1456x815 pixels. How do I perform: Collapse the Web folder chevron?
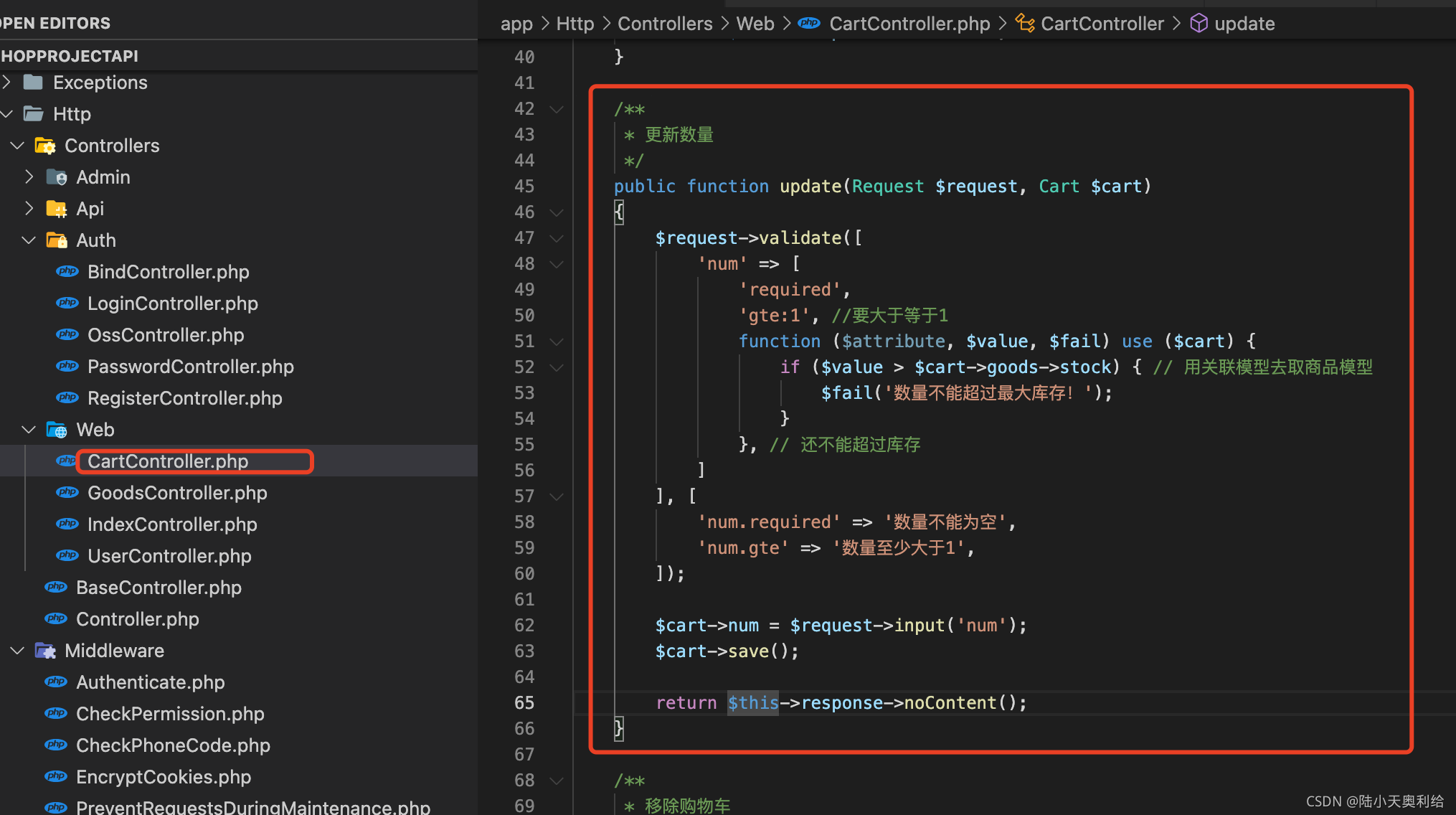tap(29, 430)
